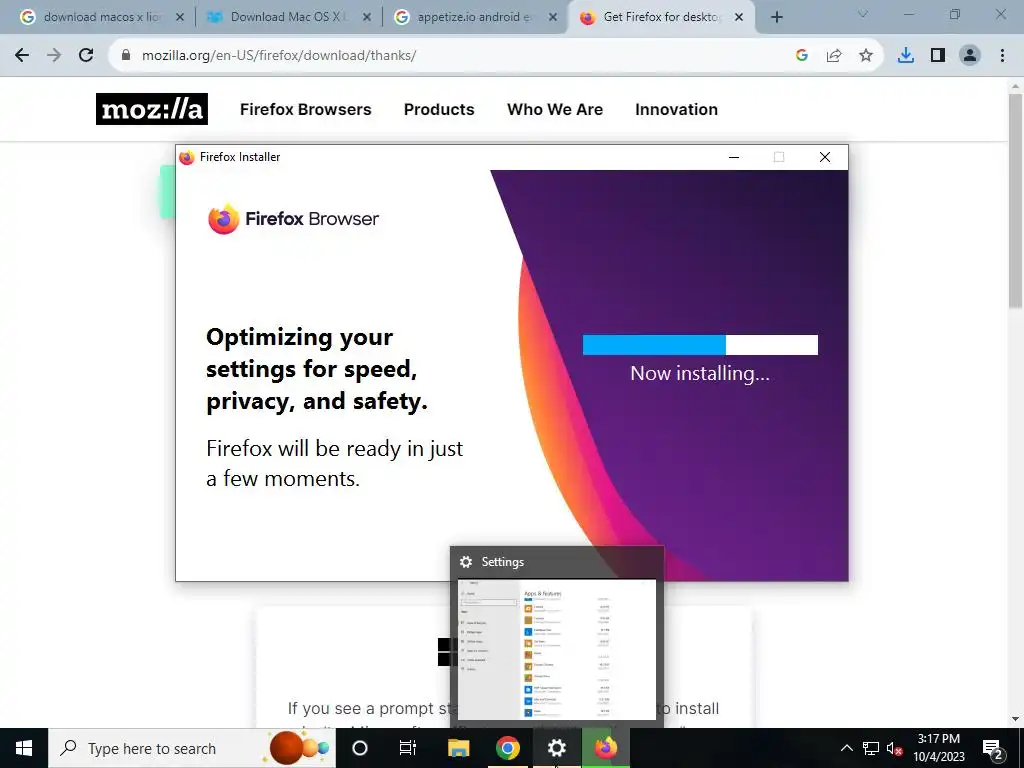Open Chrome side panel
Viewport: 1024px width, 768px height.
(x=938, y=56)
